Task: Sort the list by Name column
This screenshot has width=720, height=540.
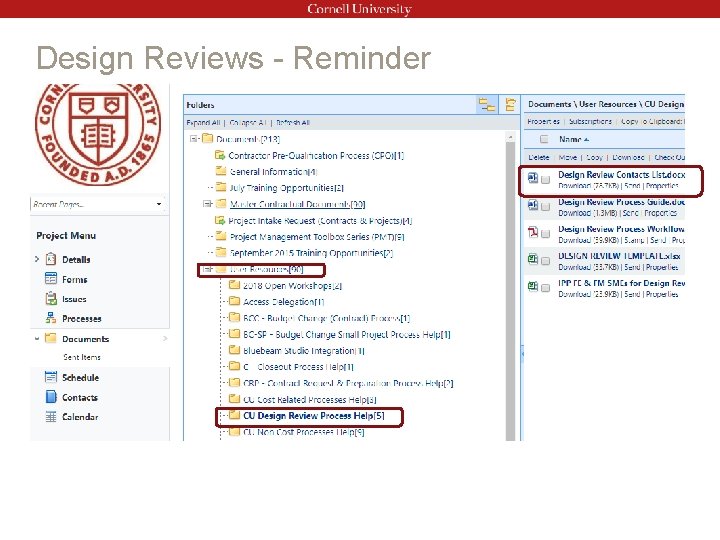Action: pyautogui.click(x=574, y=139)
